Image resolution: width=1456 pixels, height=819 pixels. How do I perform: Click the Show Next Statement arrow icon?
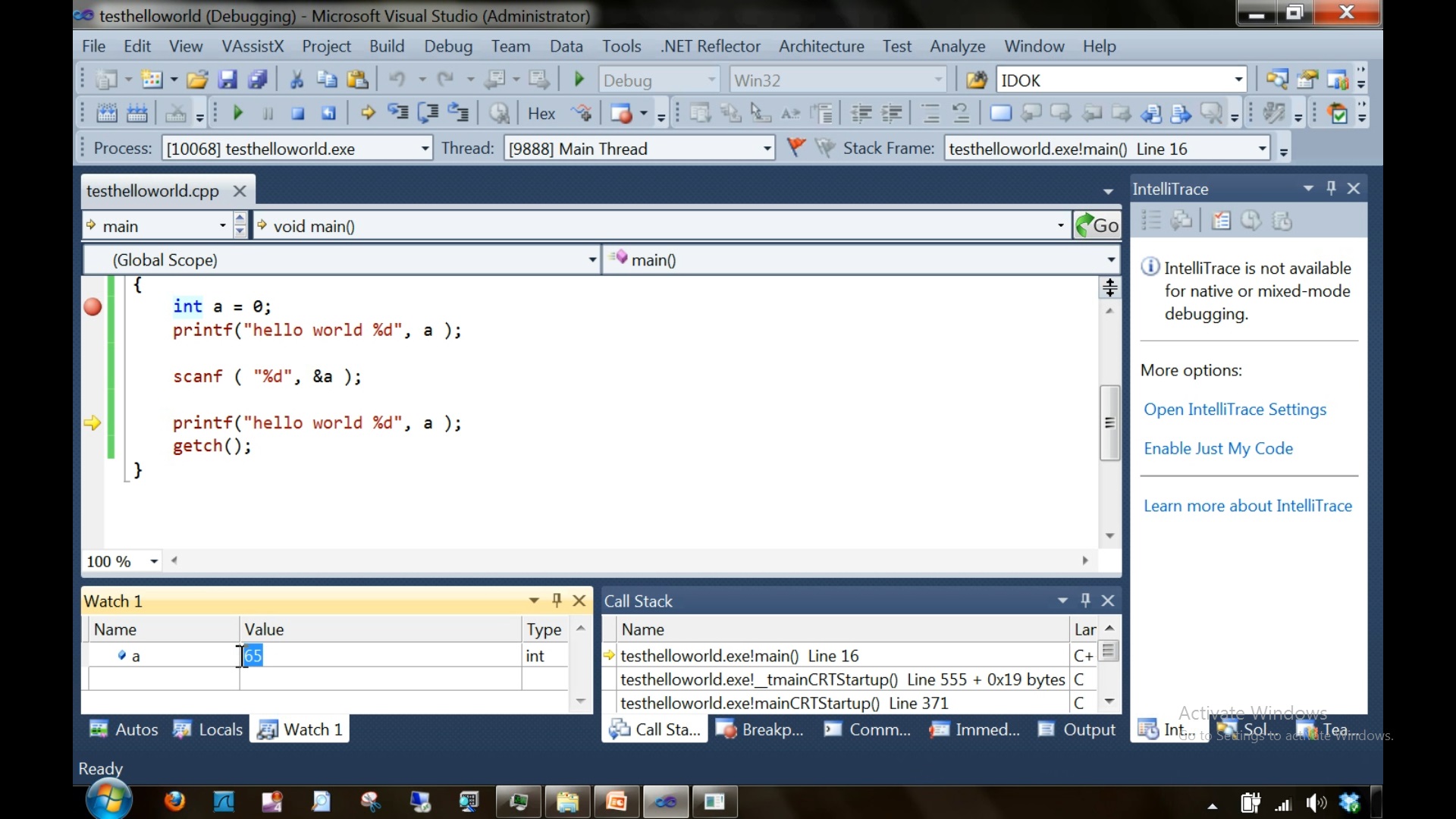click(368, 114)
